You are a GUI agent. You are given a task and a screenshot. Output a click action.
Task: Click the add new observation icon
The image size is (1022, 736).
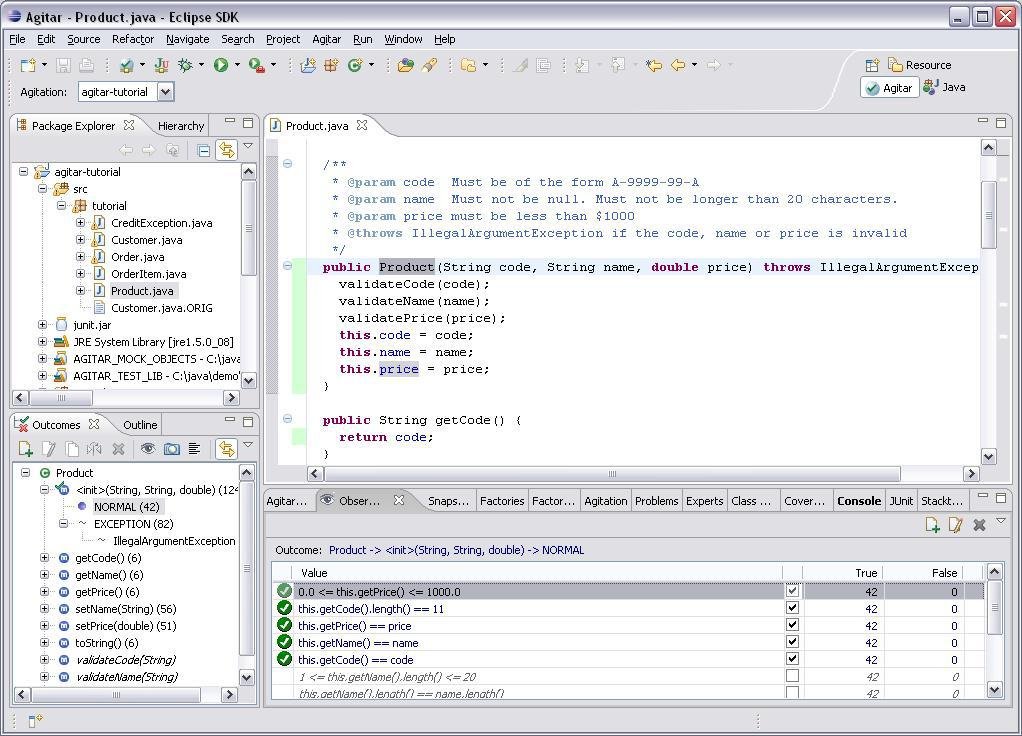932,525
